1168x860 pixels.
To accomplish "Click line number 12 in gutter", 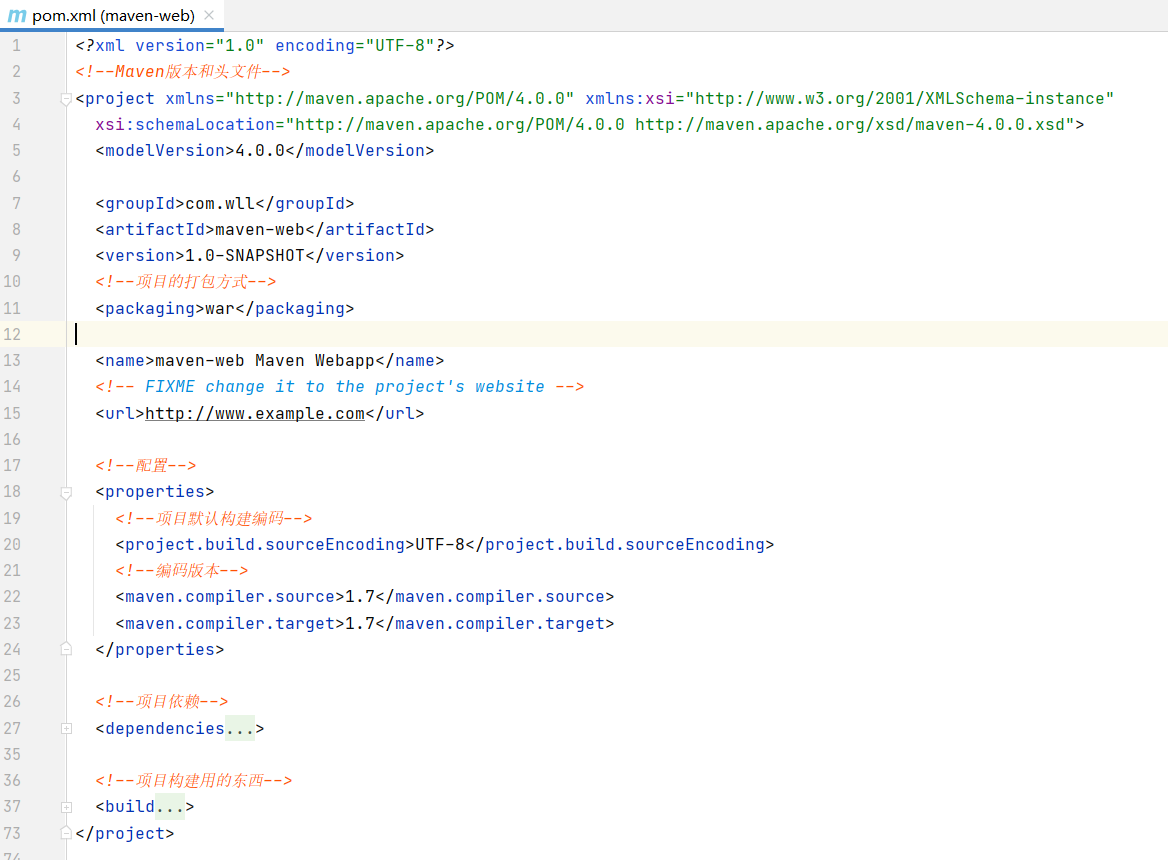I will 12,334.
